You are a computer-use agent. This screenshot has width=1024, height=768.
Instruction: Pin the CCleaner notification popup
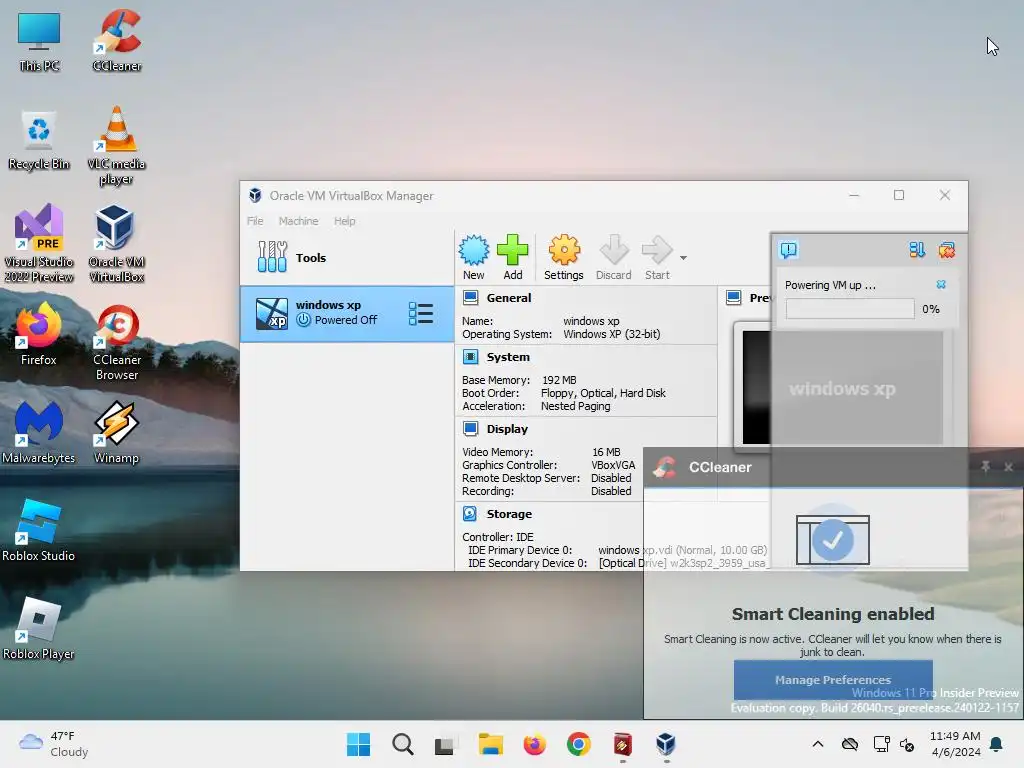(985, 466)
